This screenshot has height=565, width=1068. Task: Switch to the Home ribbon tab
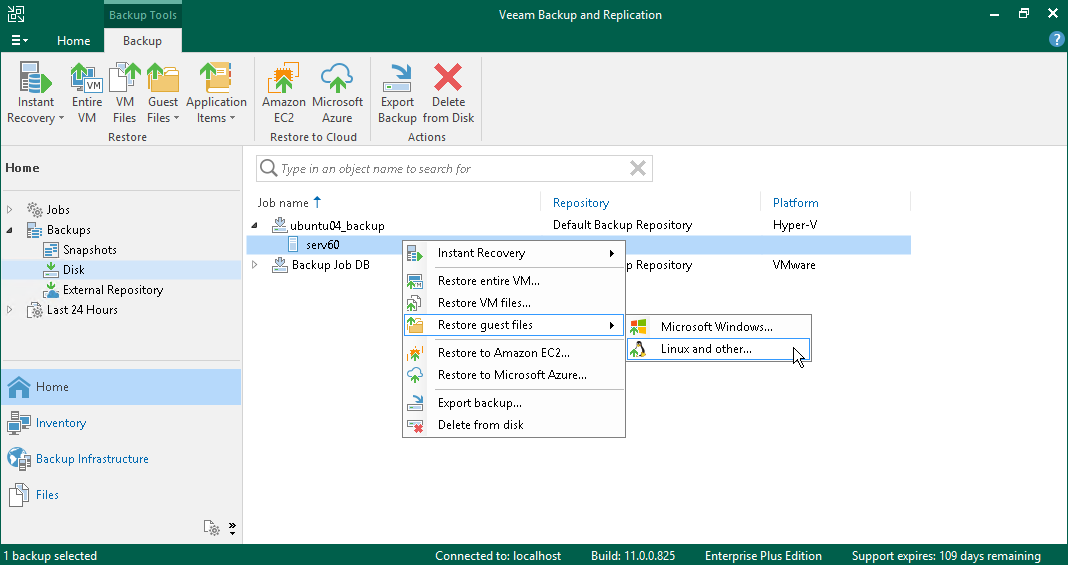click(x=73, y=41)
